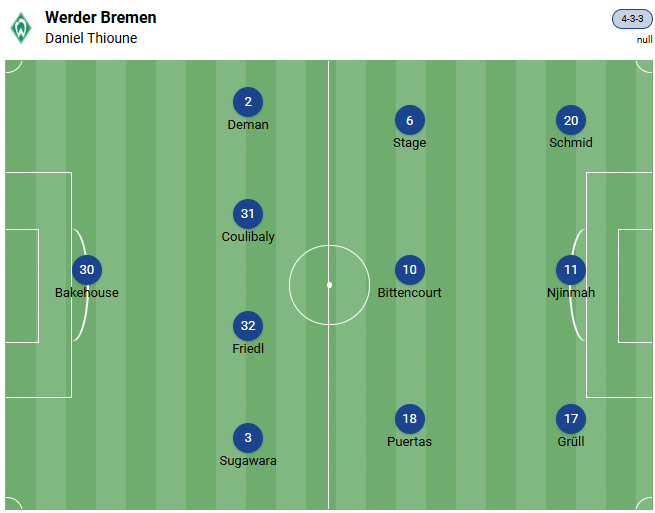Viewport: 655px width, 513px height.
Task: Select Coulibaly's number 31 marker
Action: coord(248,214)
